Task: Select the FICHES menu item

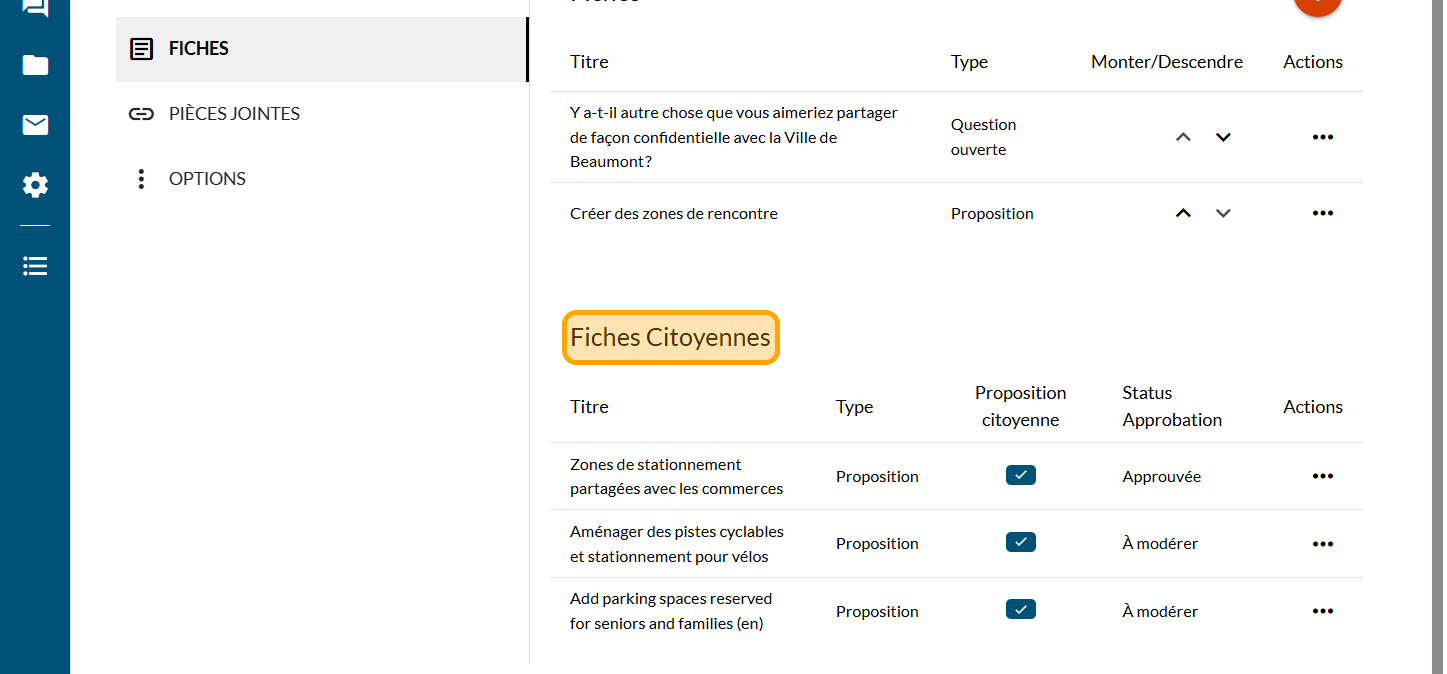Action: click(198, 48)
